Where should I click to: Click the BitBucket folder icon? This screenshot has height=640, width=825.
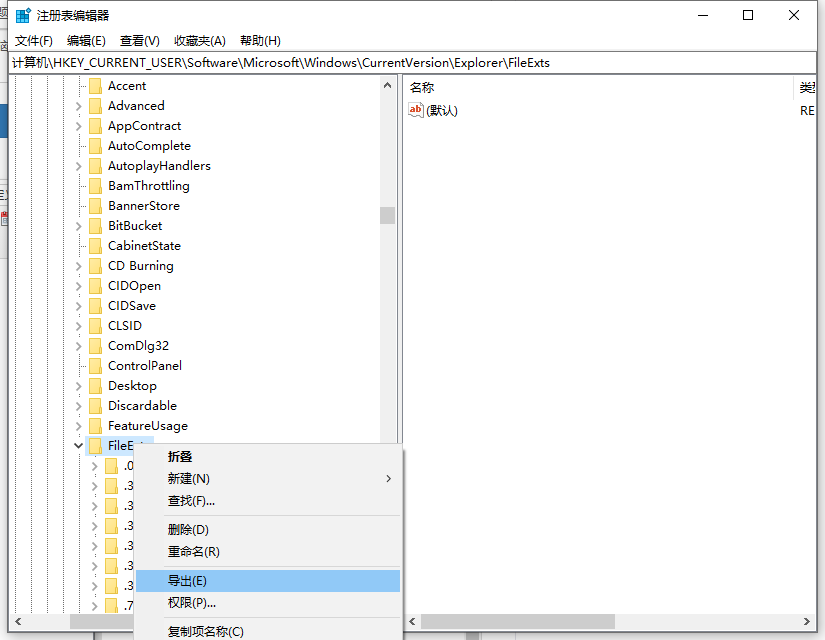click(x=95, y=226)
